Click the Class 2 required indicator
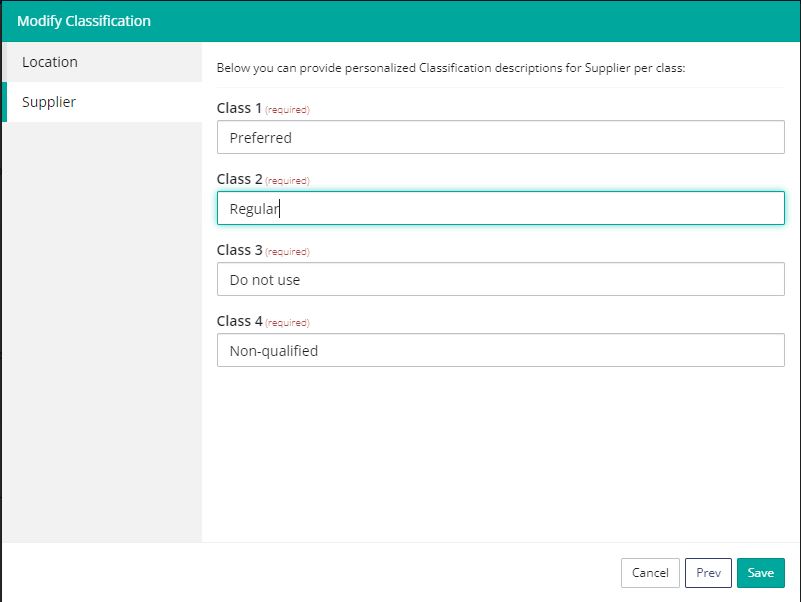 pos(290,179)
